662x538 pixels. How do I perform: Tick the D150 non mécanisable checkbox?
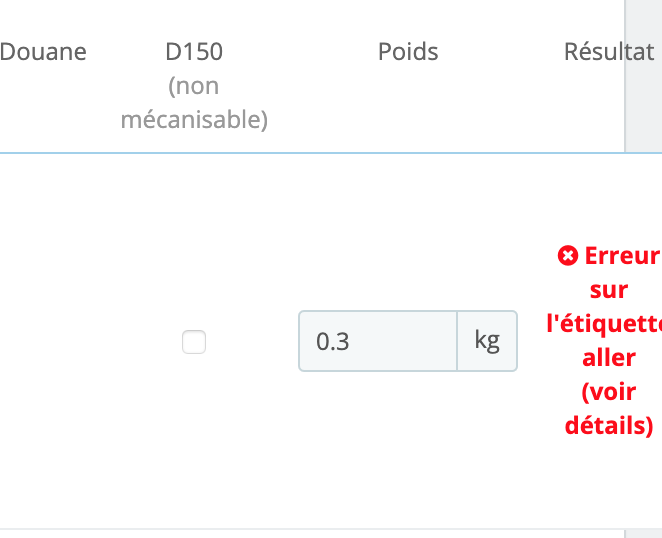coord(194,342)
